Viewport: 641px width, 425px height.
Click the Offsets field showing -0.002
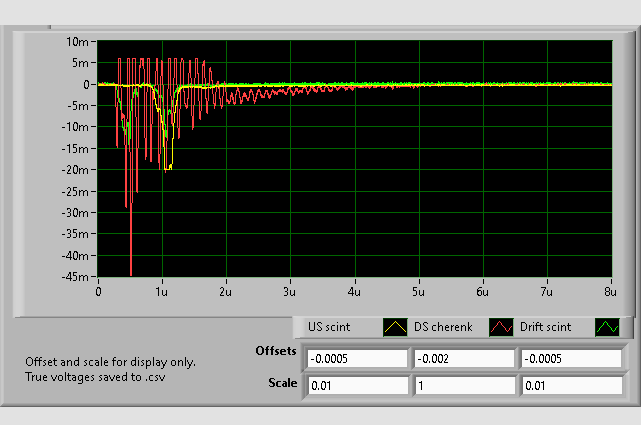point(463,359)
